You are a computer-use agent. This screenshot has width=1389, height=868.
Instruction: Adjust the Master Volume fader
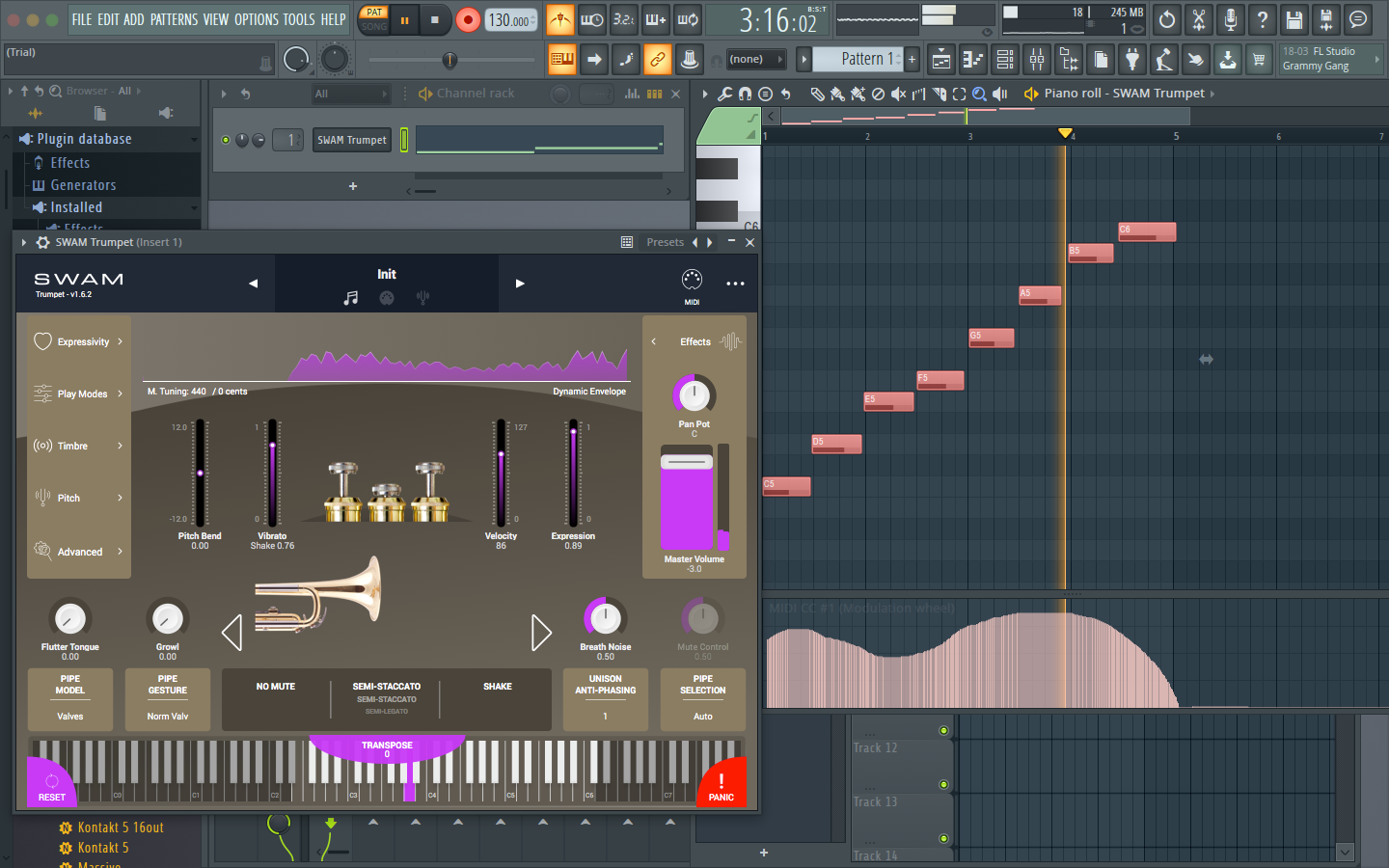(x=686, y=462)
